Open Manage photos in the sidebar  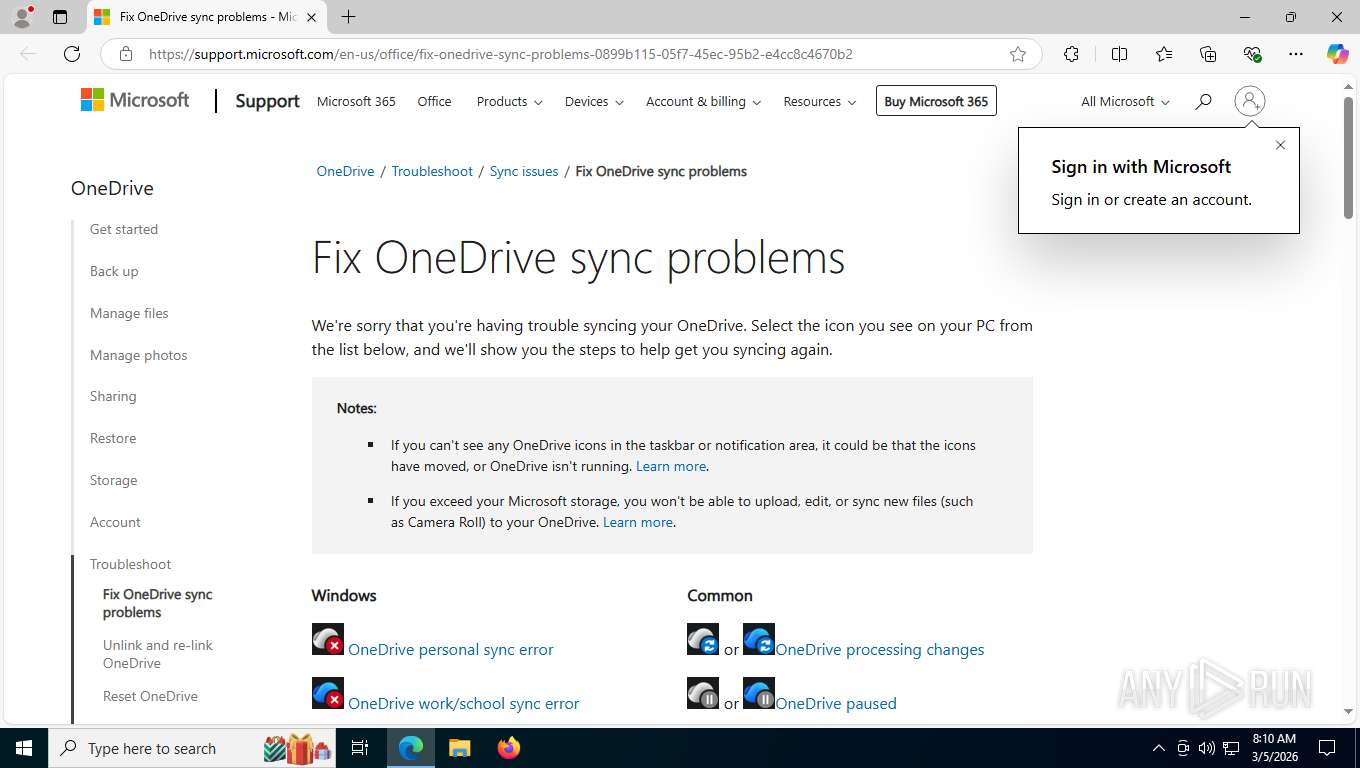(138, 355)
